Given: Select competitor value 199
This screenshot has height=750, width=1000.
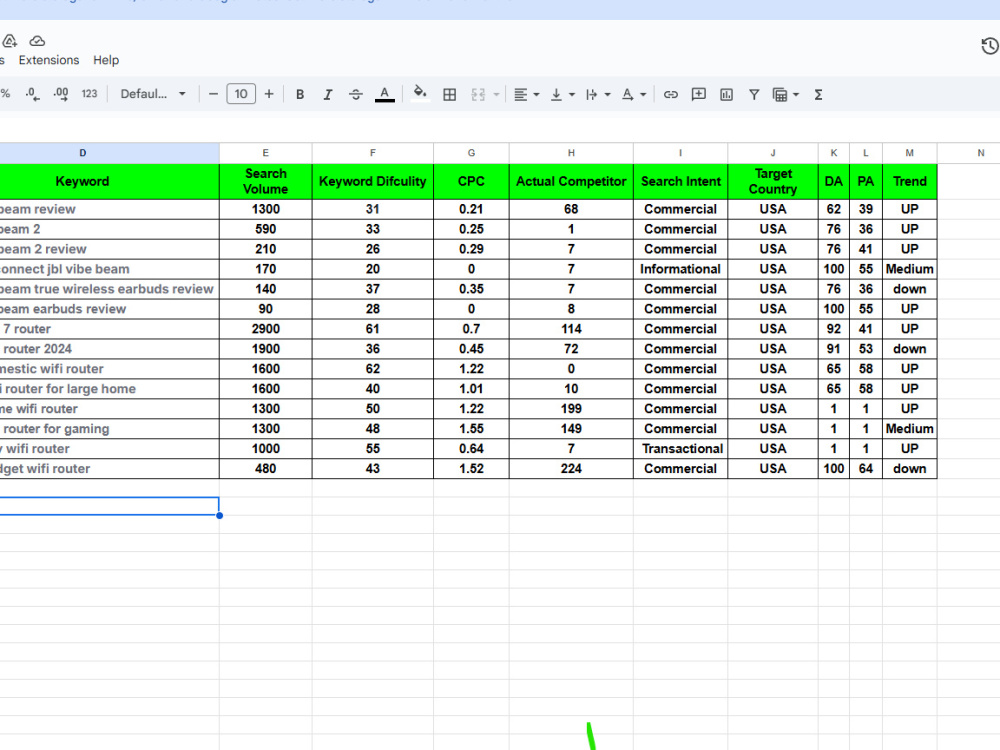Looking at the screenshot, I should pyautogui.click(x=571, y=409).
